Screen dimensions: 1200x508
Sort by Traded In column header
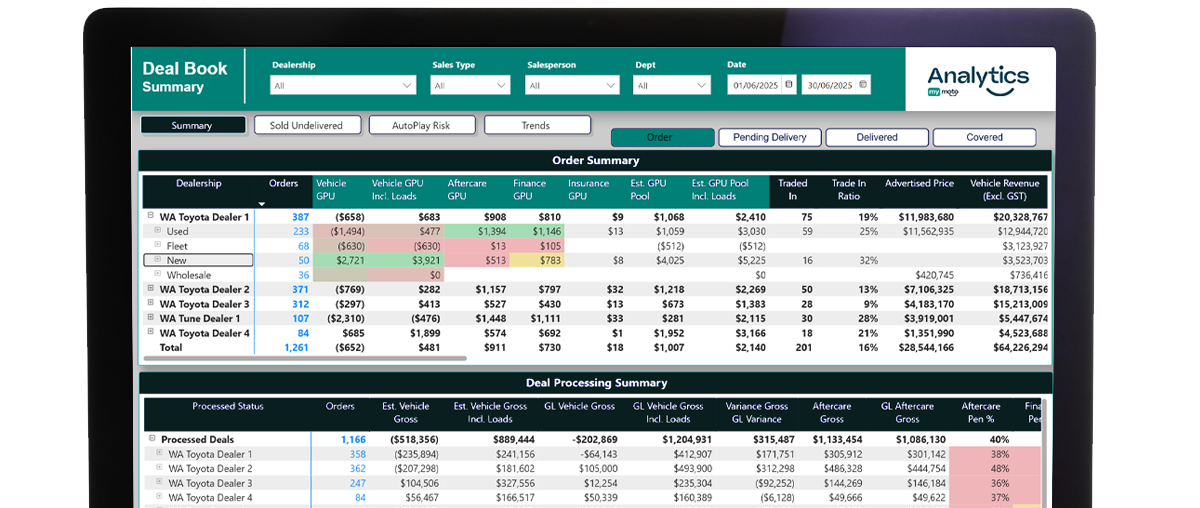point(793,189)
